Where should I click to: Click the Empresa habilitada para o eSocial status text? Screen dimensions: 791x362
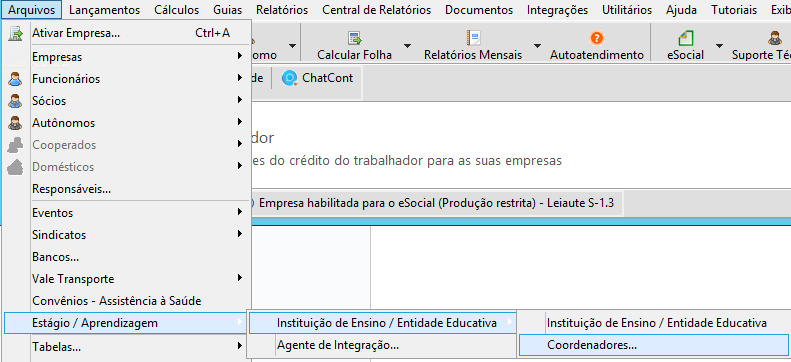436,204
